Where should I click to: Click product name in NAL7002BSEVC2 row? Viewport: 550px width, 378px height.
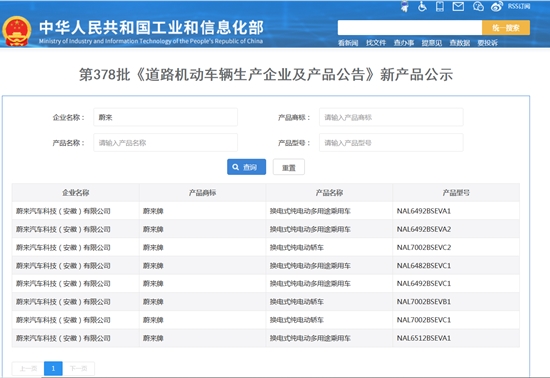[297, 248]
